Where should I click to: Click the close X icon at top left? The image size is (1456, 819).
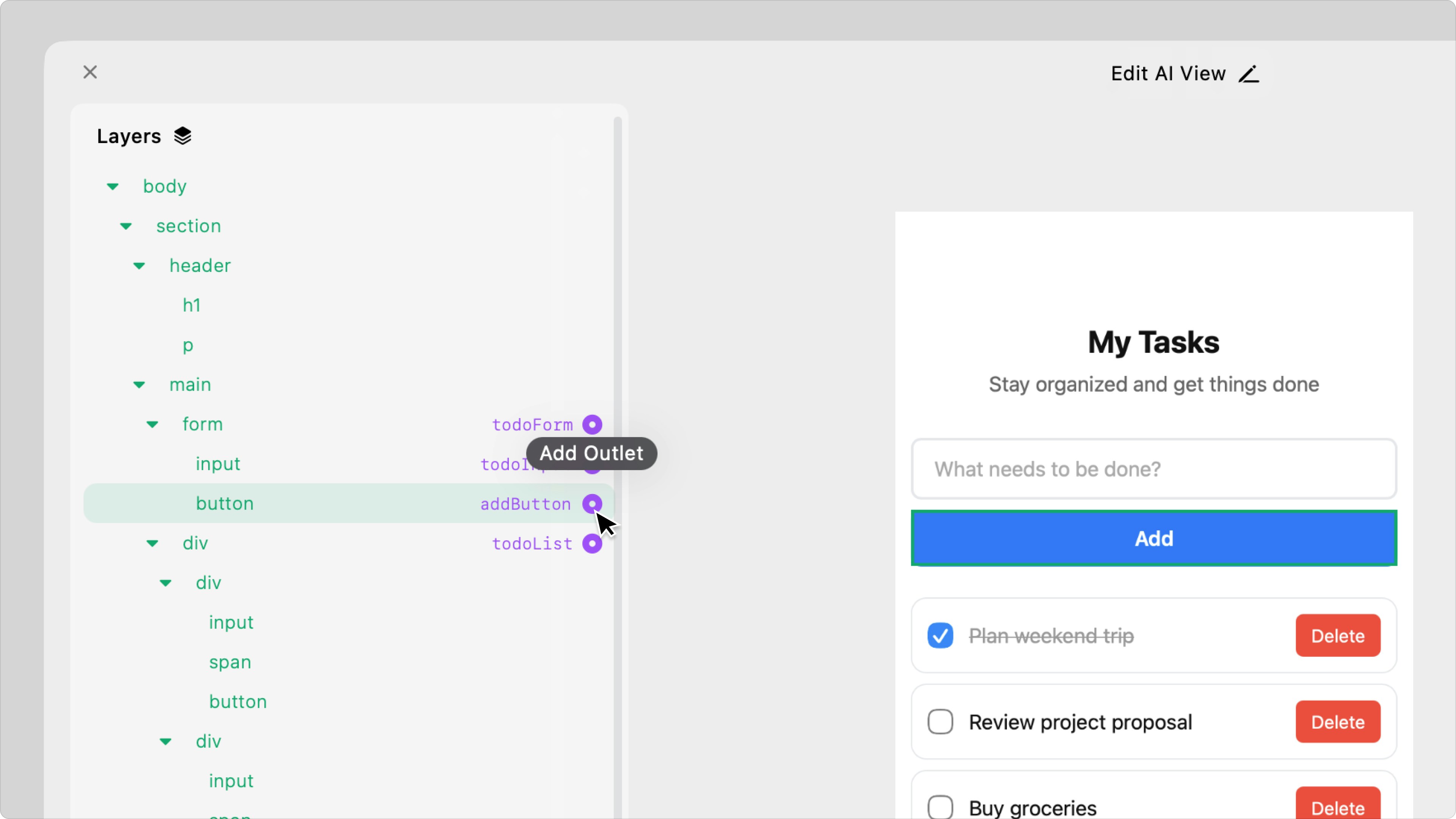(90, 72)
